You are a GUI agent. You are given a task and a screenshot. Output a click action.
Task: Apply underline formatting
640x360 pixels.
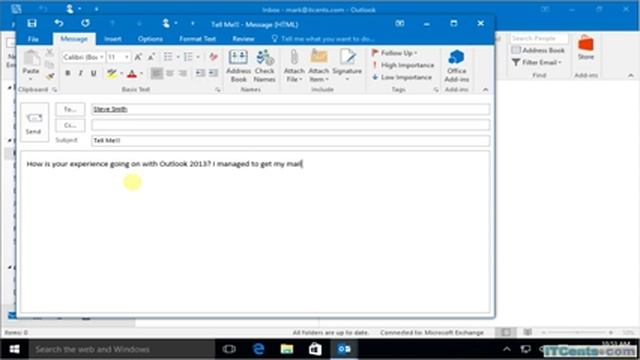coord(94,73)
